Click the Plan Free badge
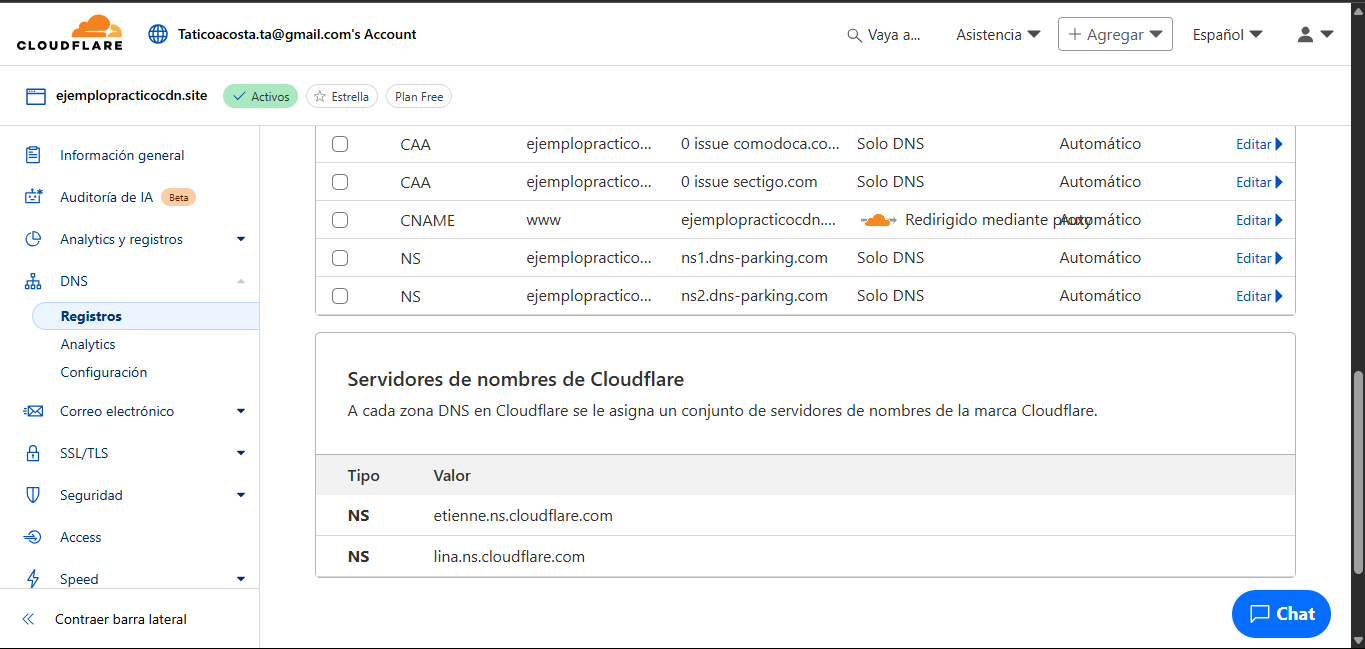Screen dimensions: 1365x649 point(419,96)
